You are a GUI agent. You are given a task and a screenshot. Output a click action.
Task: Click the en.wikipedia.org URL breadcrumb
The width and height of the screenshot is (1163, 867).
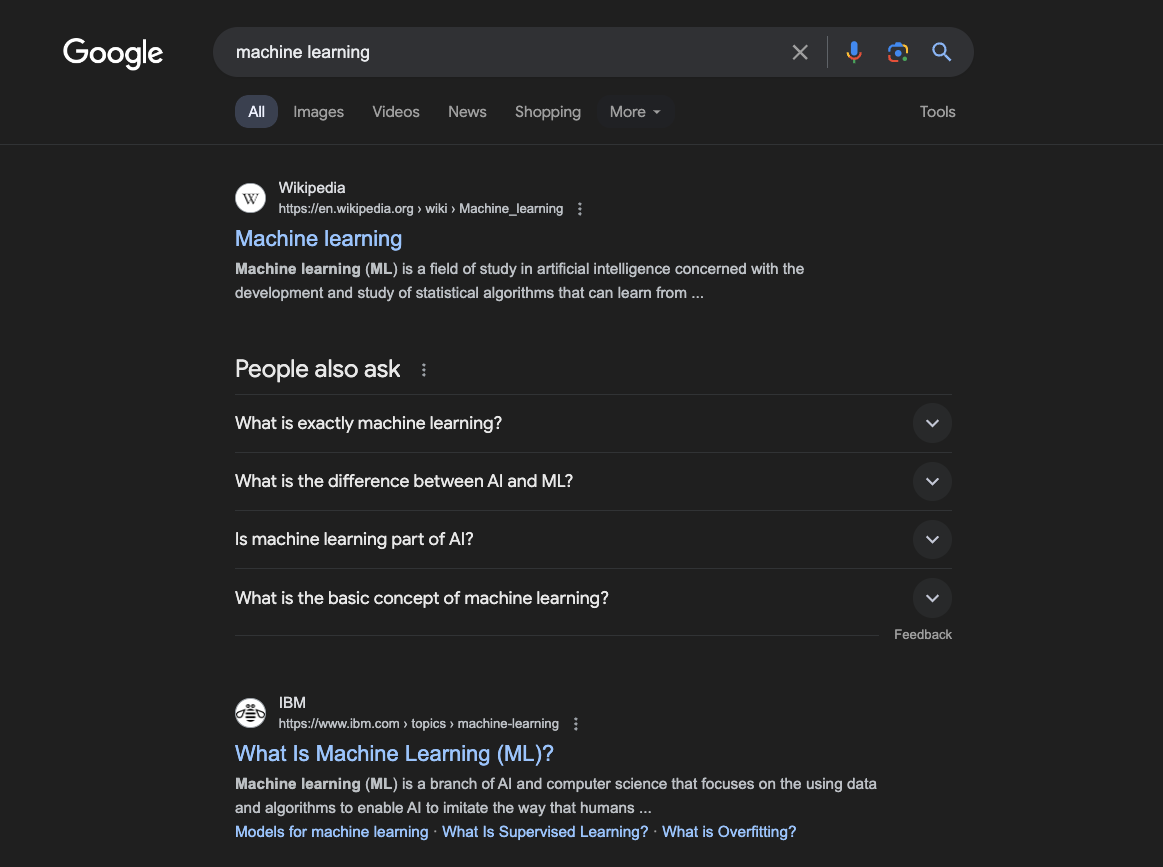point(421,209)
